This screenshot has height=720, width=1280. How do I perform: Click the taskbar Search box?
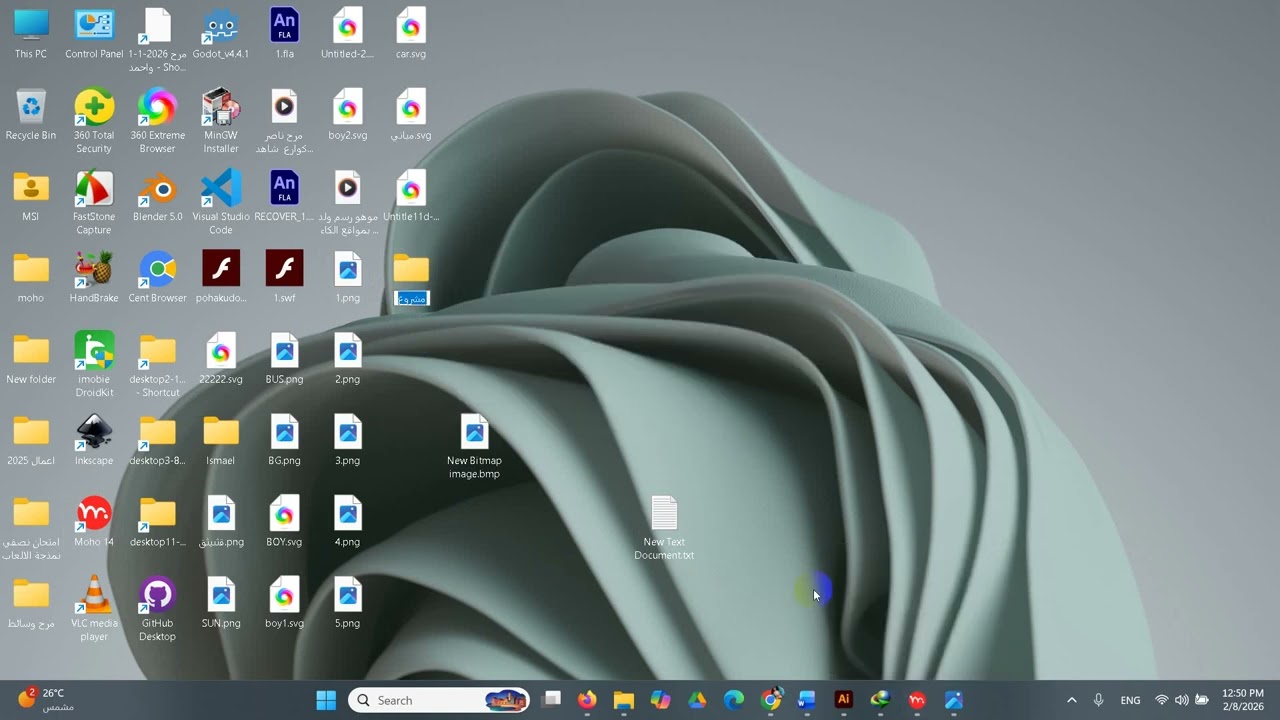[440, 700]
